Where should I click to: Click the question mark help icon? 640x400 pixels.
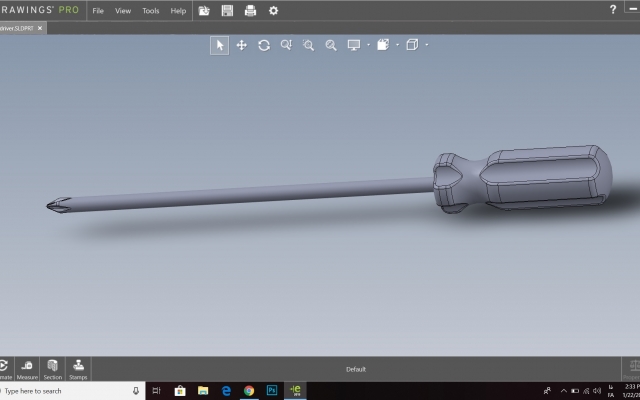point(613,10)
